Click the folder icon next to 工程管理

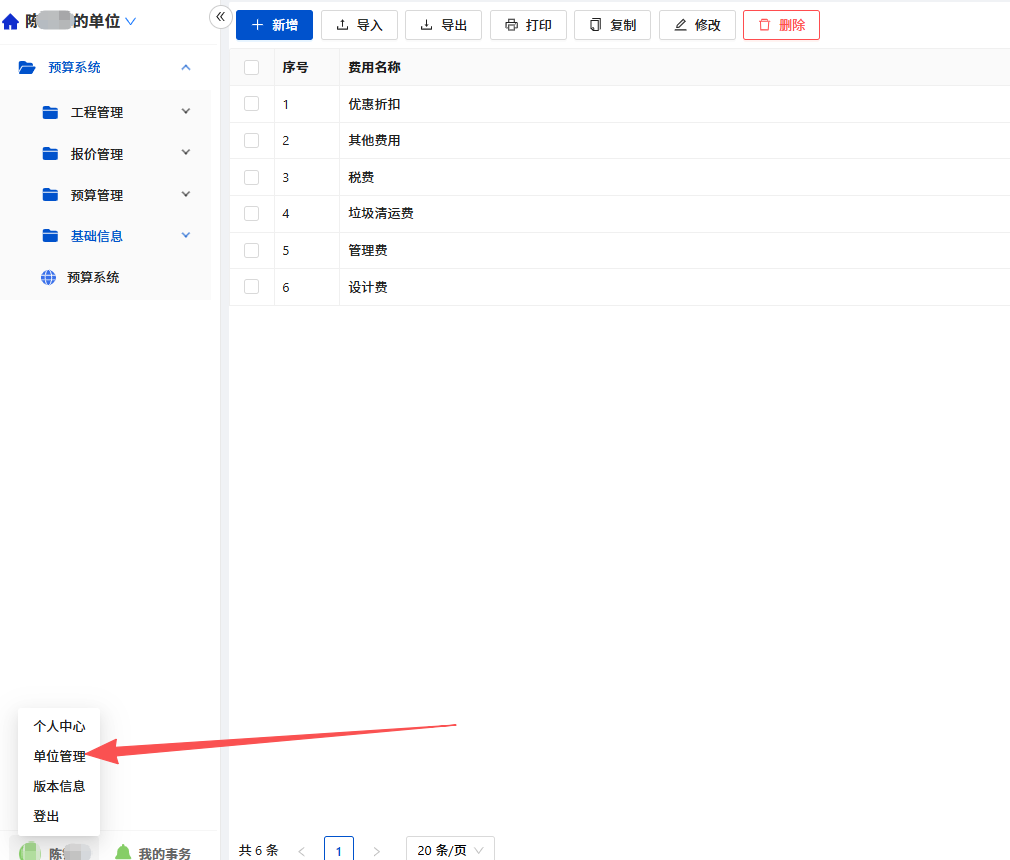pos(50,112)
